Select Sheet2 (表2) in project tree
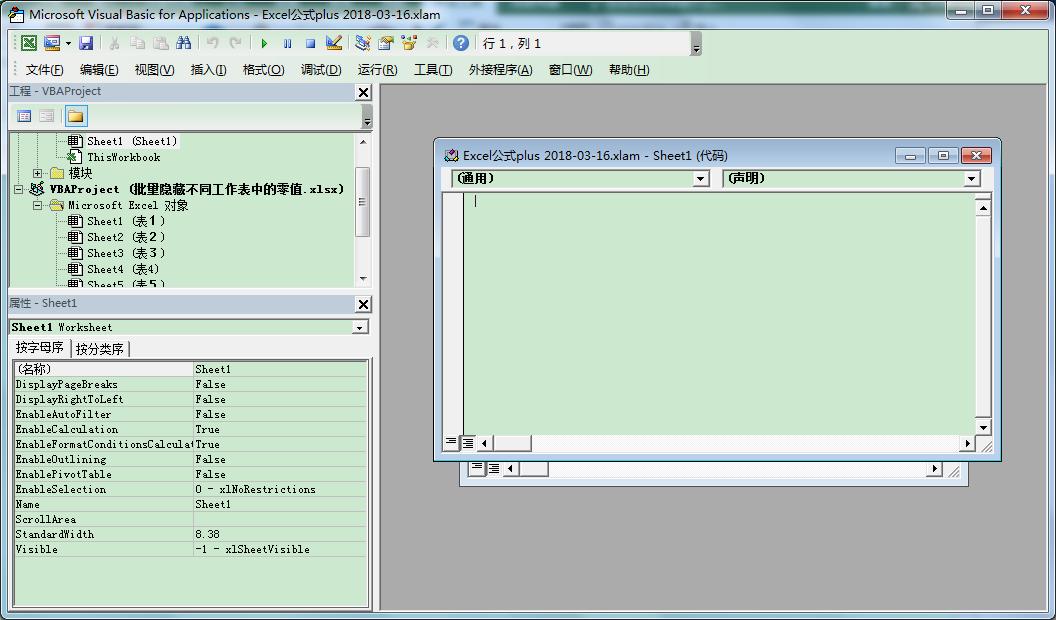The image size is (1056, 620). click(125, 237)
